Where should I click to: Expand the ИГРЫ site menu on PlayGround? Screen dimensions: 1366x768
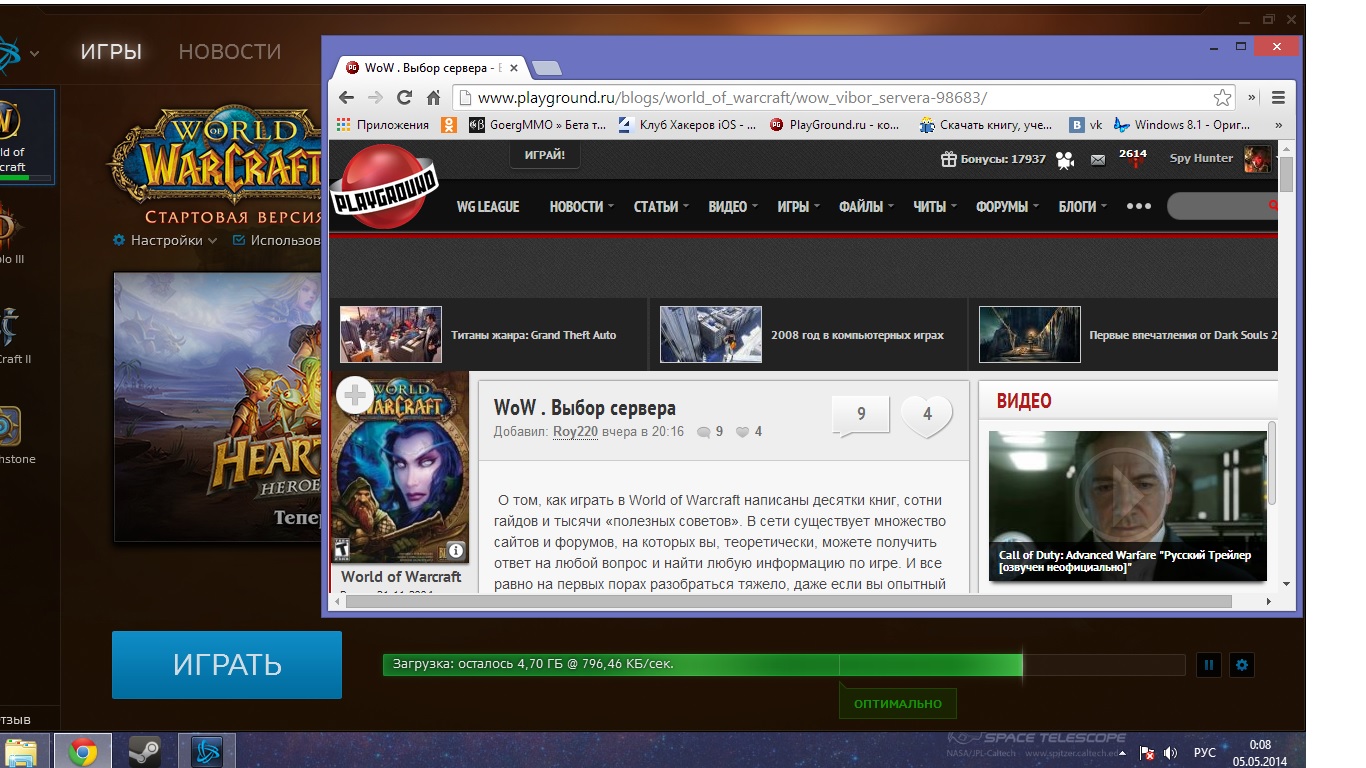(798, 206)
